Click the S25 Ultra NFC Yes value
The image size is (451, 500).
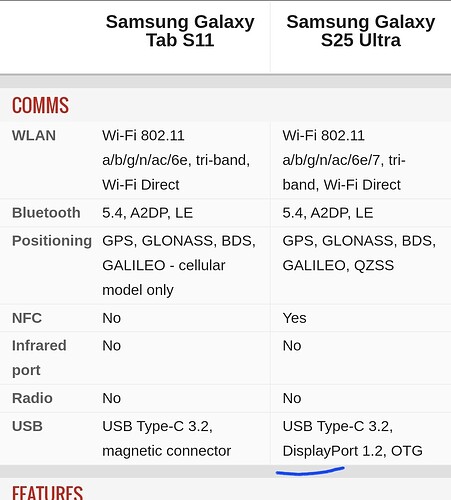(294, 318)
